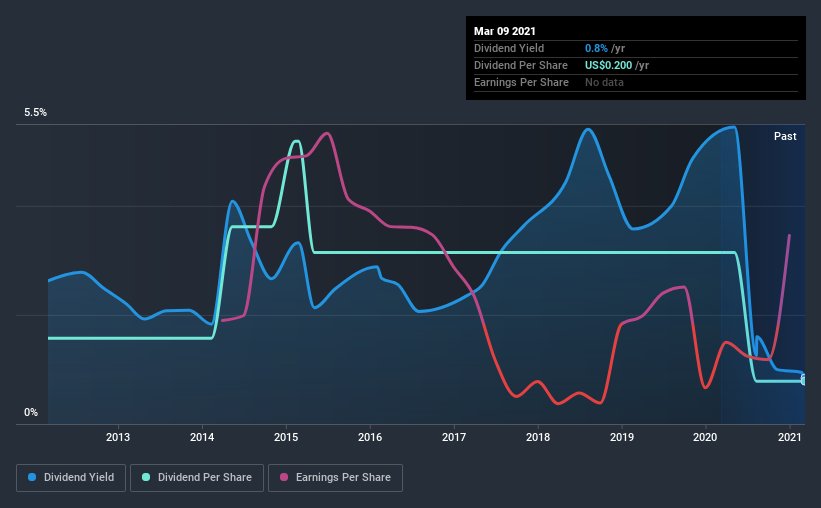Select the 2017 x-axis label

point(454,437)
